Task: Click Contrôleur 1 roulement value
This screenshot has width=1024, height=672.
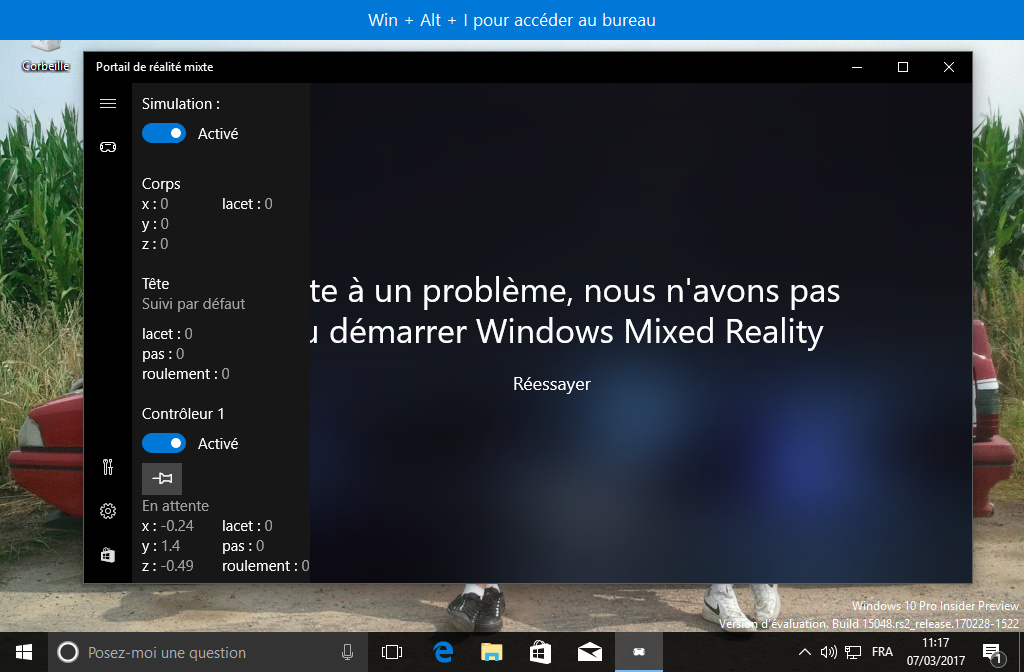Action: tap(305, 566)
